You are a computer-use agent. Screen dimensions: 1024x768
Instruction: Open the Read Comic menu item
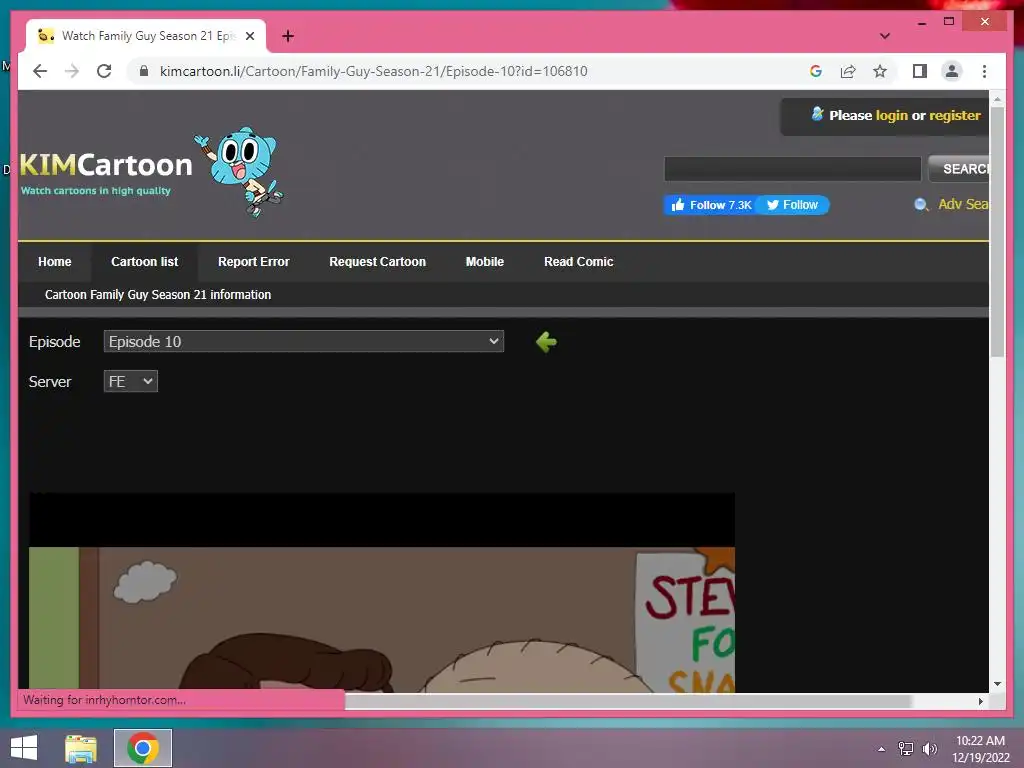point(579,262)
